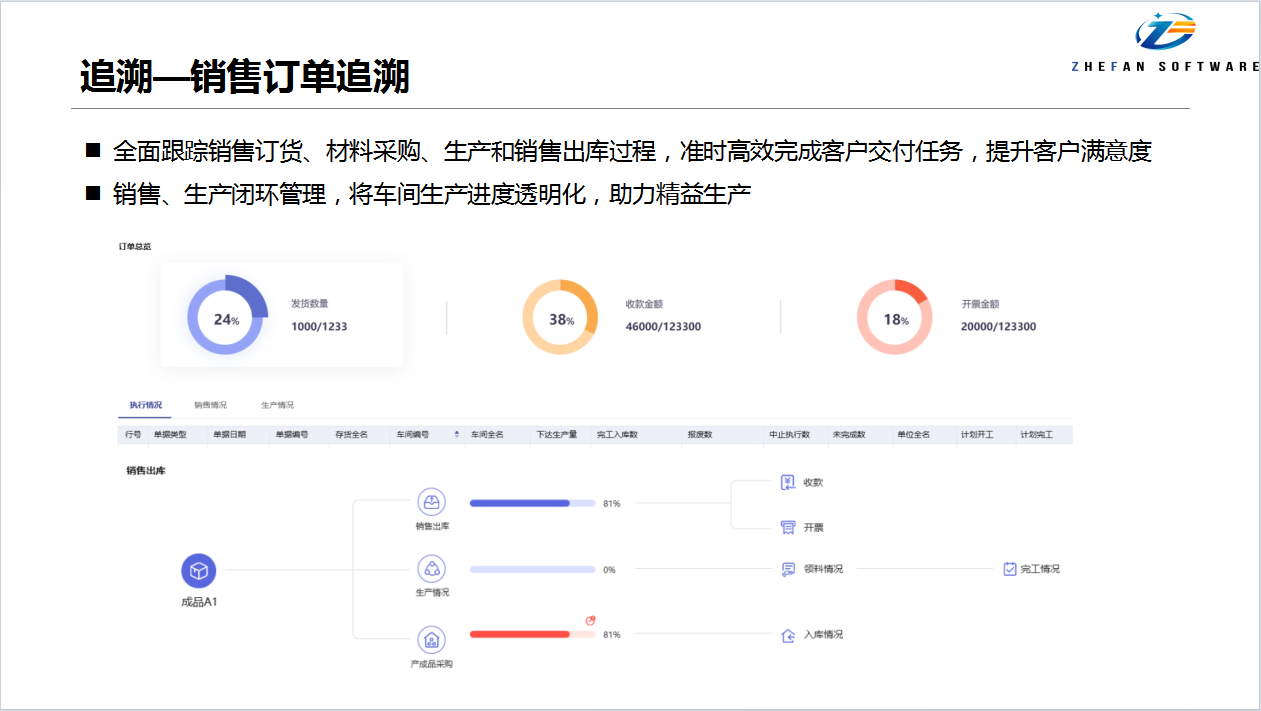
Task: Click the 销售出库 node icon
Action: coord(431,503)
